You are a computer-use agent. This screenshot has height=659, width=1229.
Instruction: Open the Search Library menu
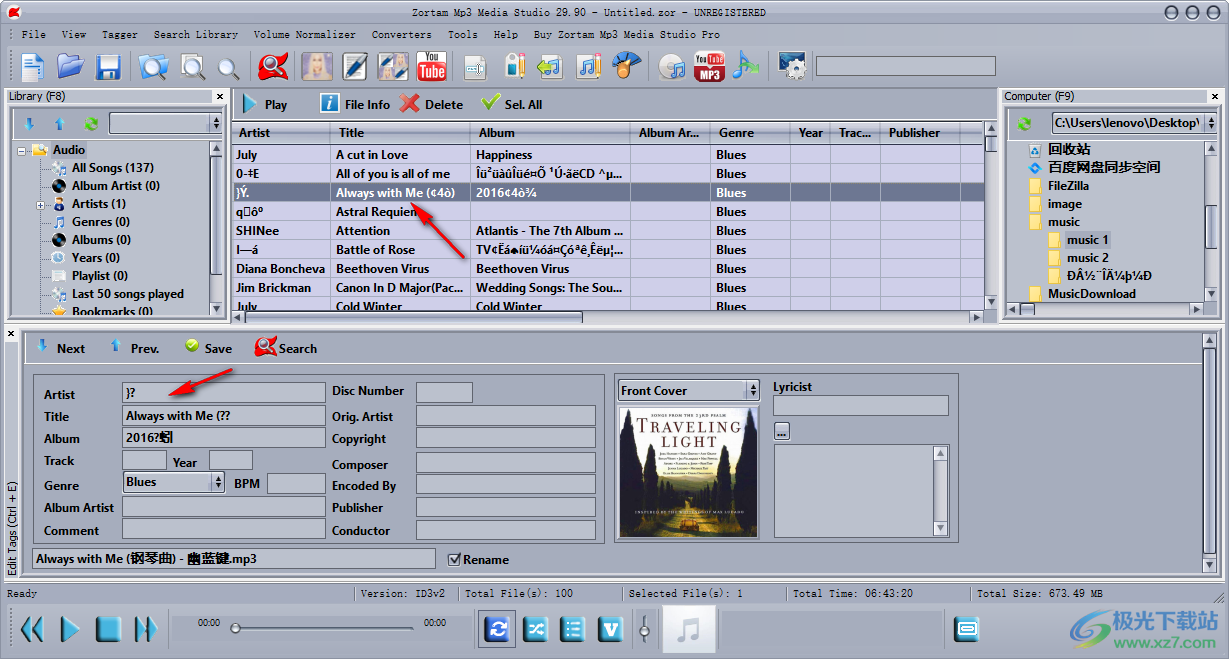click(x=196, y=34)
